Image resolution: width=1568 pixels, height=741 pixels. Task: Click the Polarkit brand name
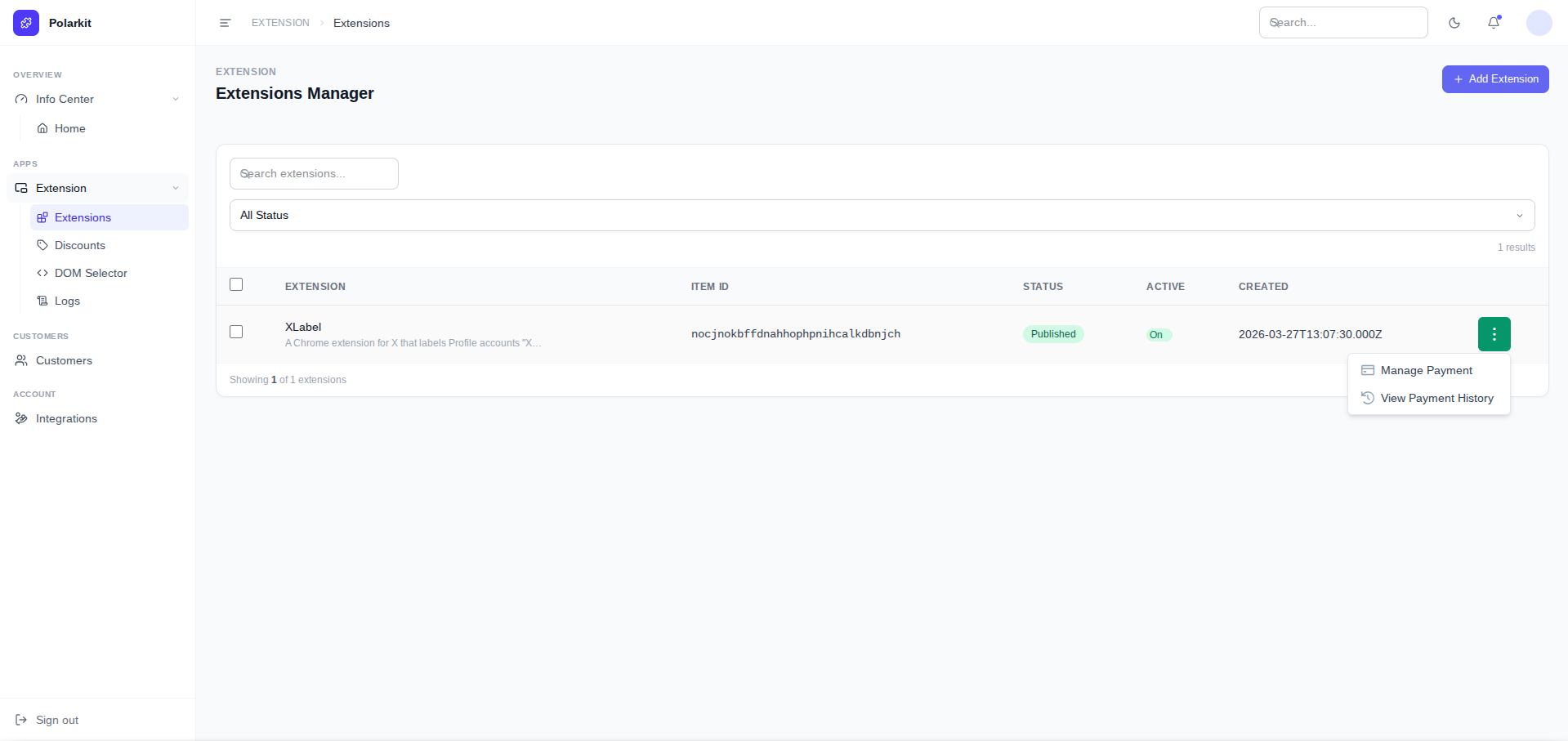[x=70, y=23]
